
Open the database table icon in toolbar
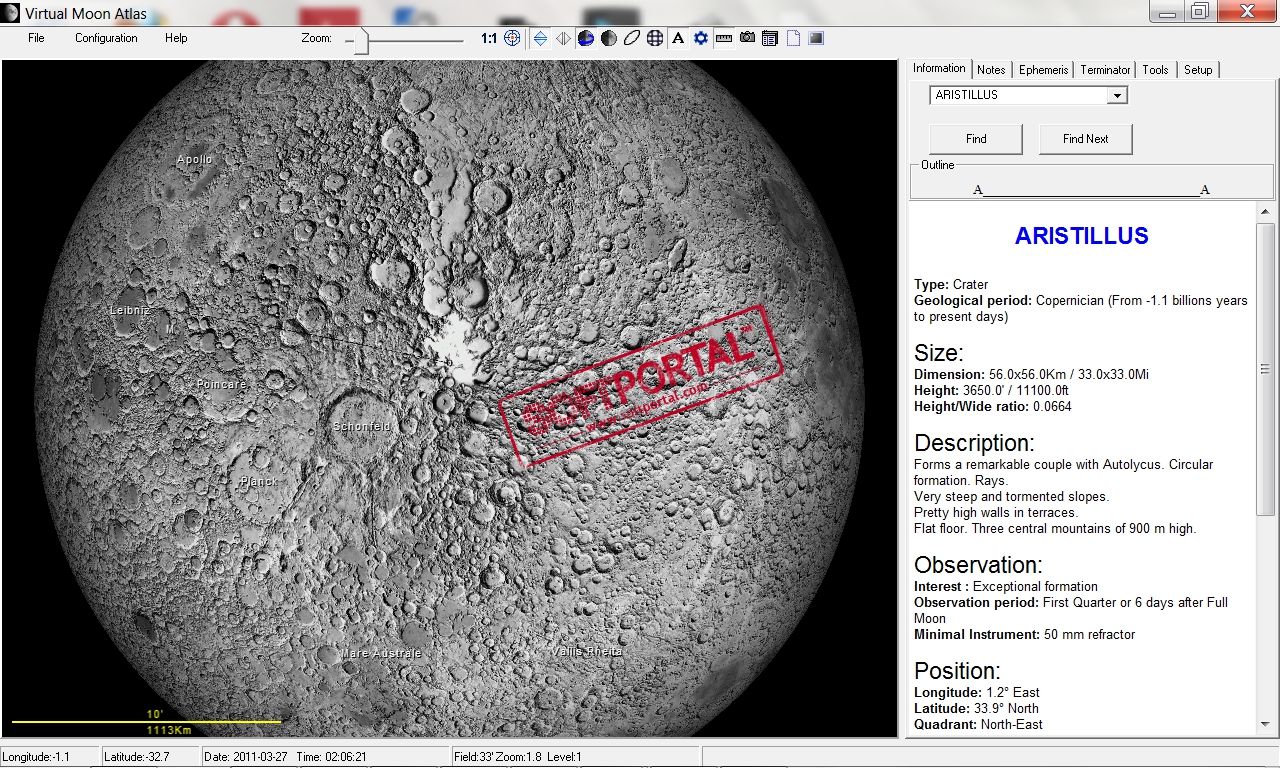[770, 38]
